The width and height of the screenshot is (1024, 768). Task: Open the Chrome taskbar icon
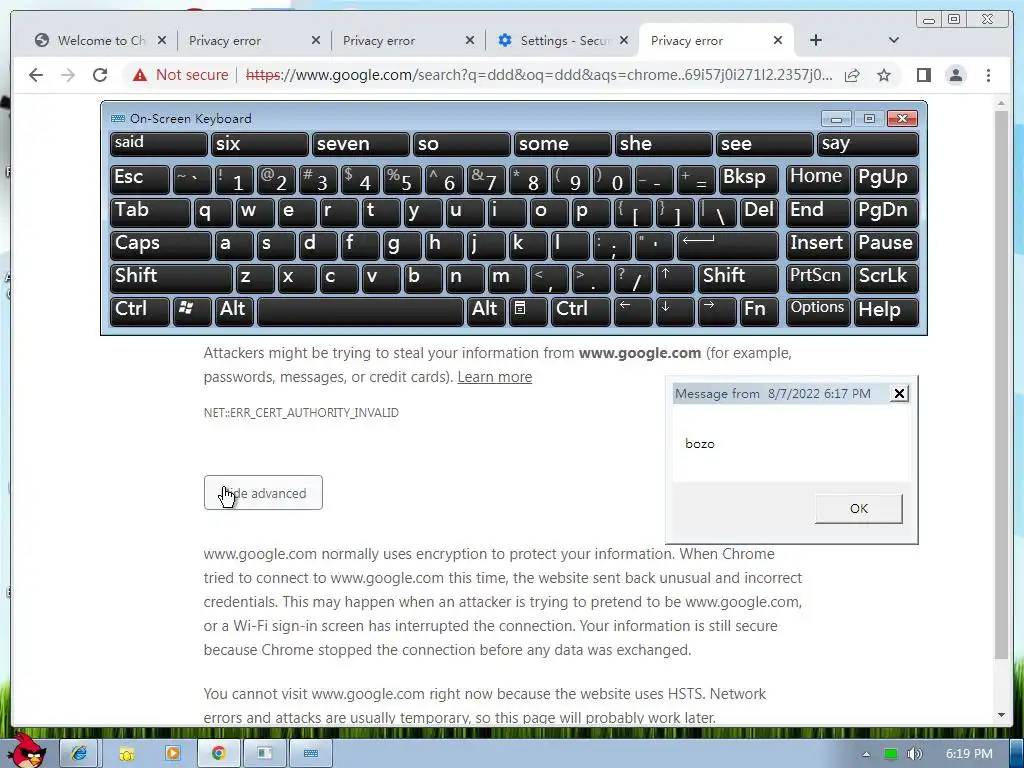(x=219, y=754)
